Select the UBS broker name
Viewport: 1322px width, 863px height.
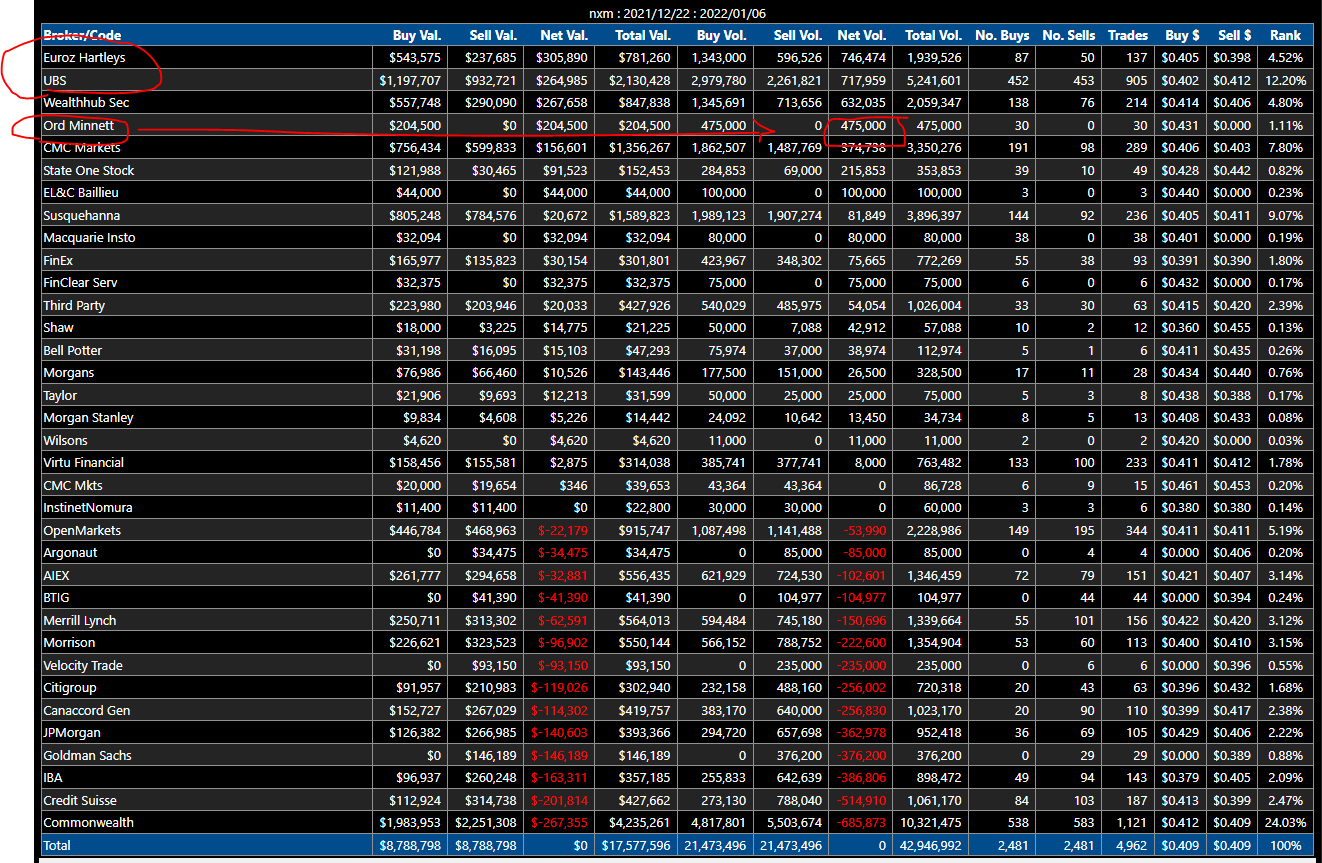point(54,80)
